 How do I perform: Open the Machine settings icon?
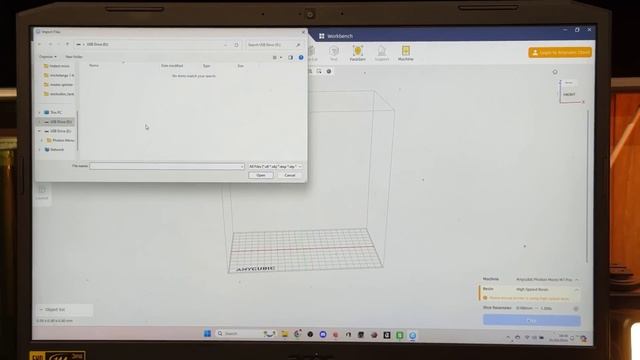pyautogui.click(x=405, y=53)
